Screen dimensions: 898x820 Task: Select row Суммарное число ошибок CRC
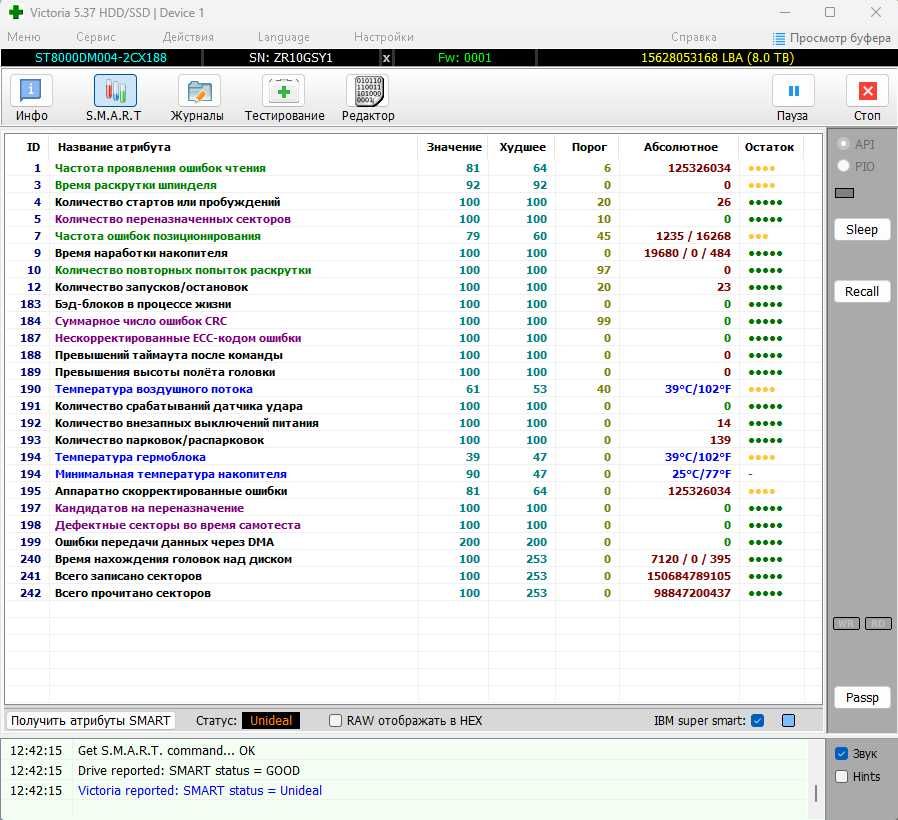tap(412, 321)
